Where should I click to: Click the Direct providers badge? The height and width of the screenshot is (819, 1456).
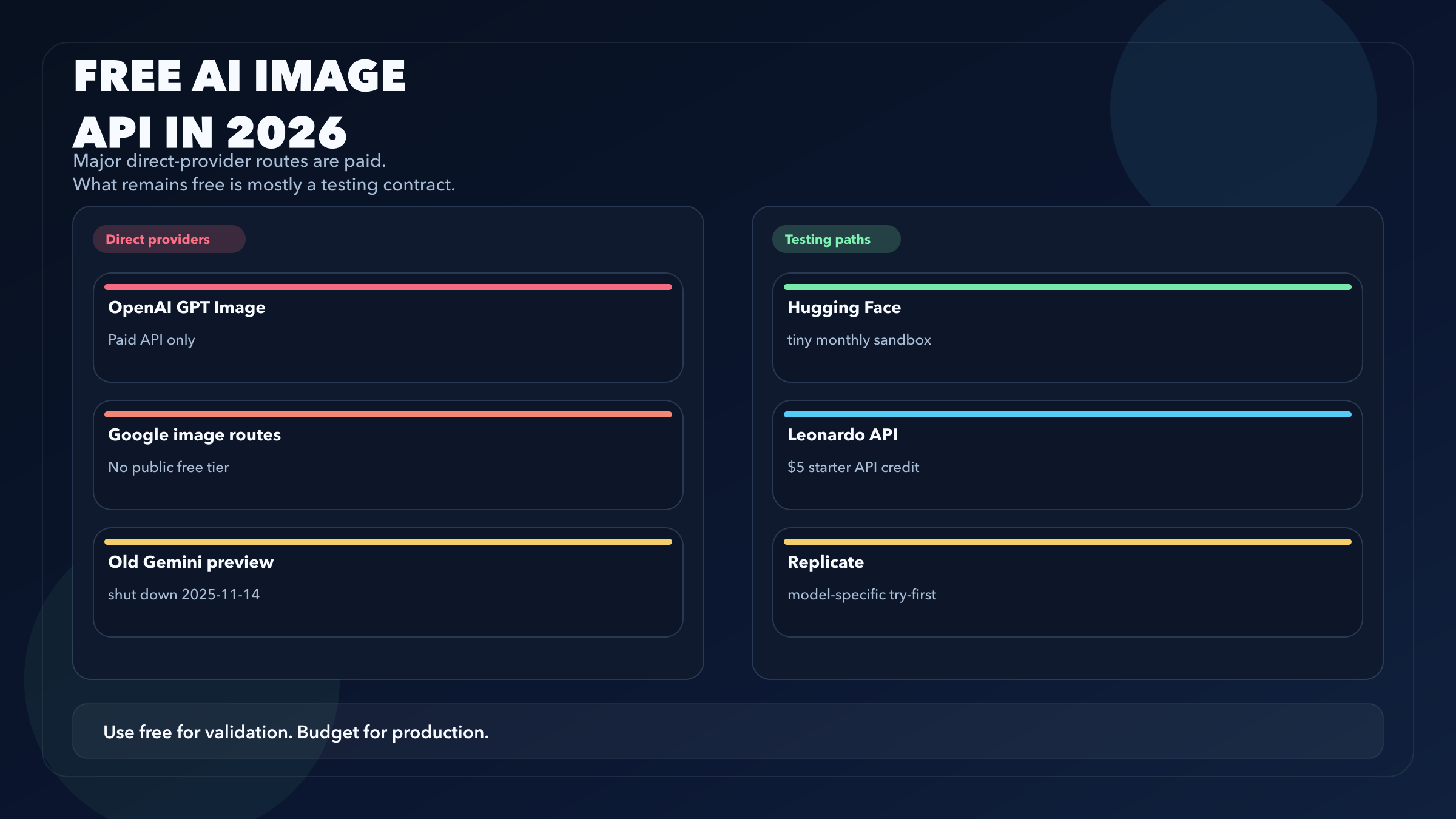pyautogui.click(x=169, y=239)
